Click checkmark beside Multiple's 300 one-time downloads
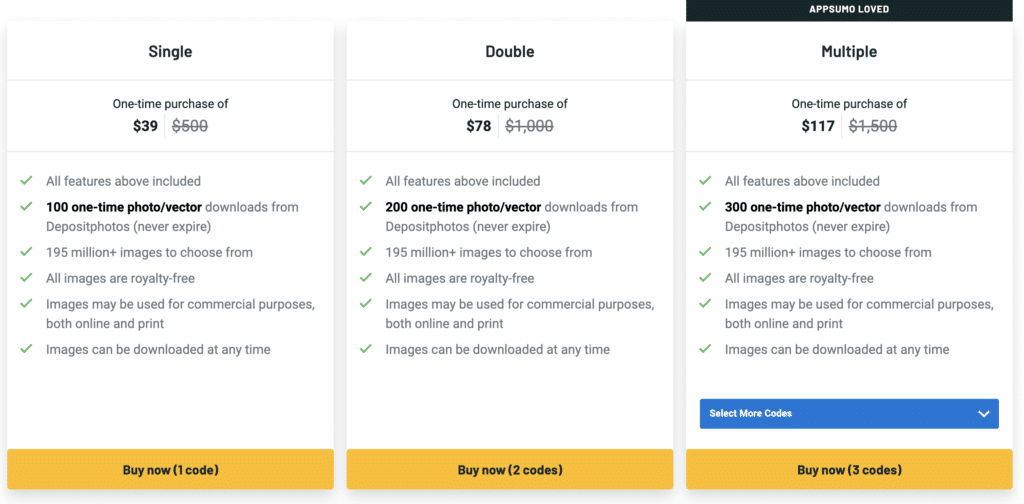 point(705,207)
